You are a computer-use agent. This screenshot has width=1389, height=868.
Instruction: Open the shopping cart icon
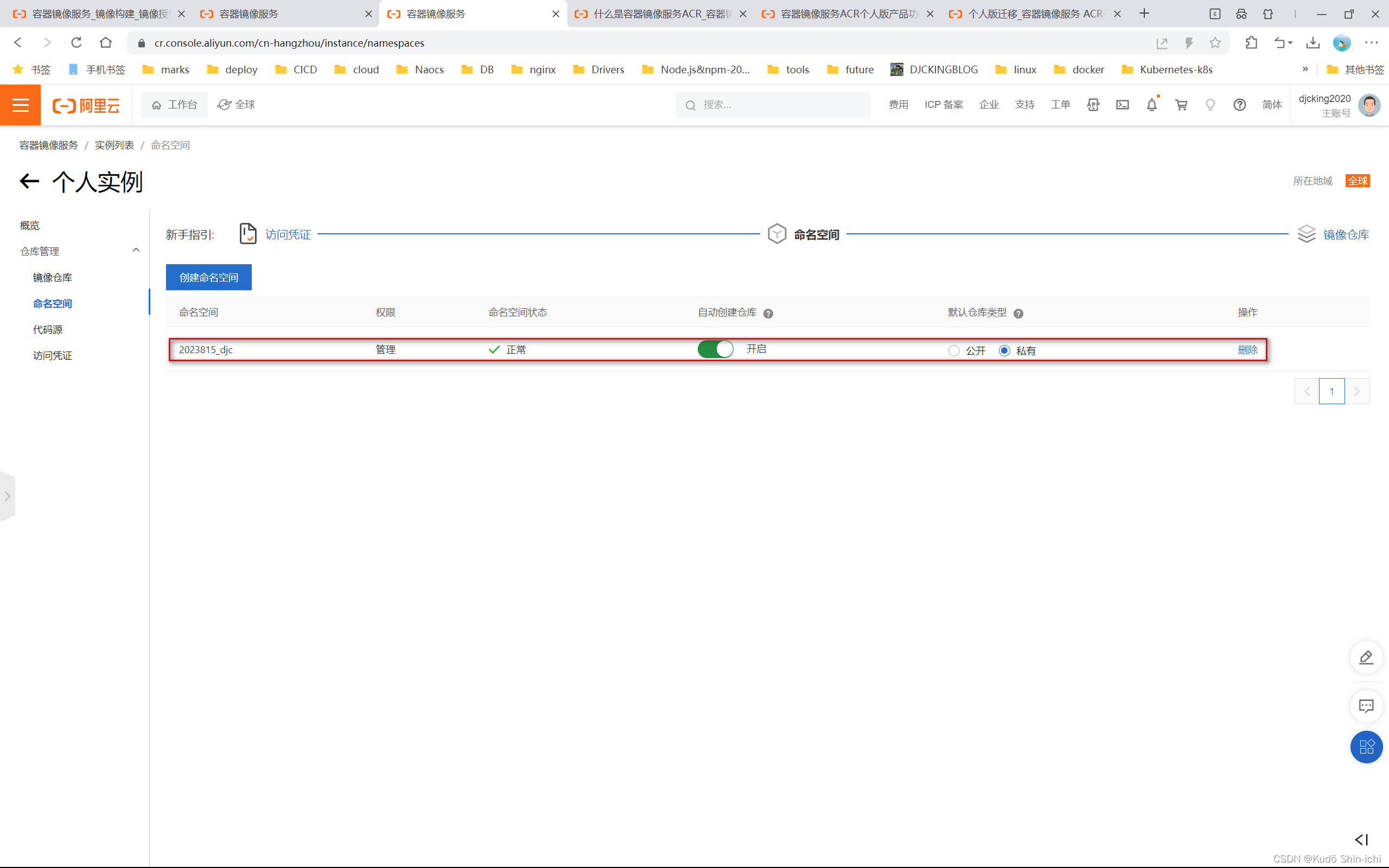[x=1181, y=105]
